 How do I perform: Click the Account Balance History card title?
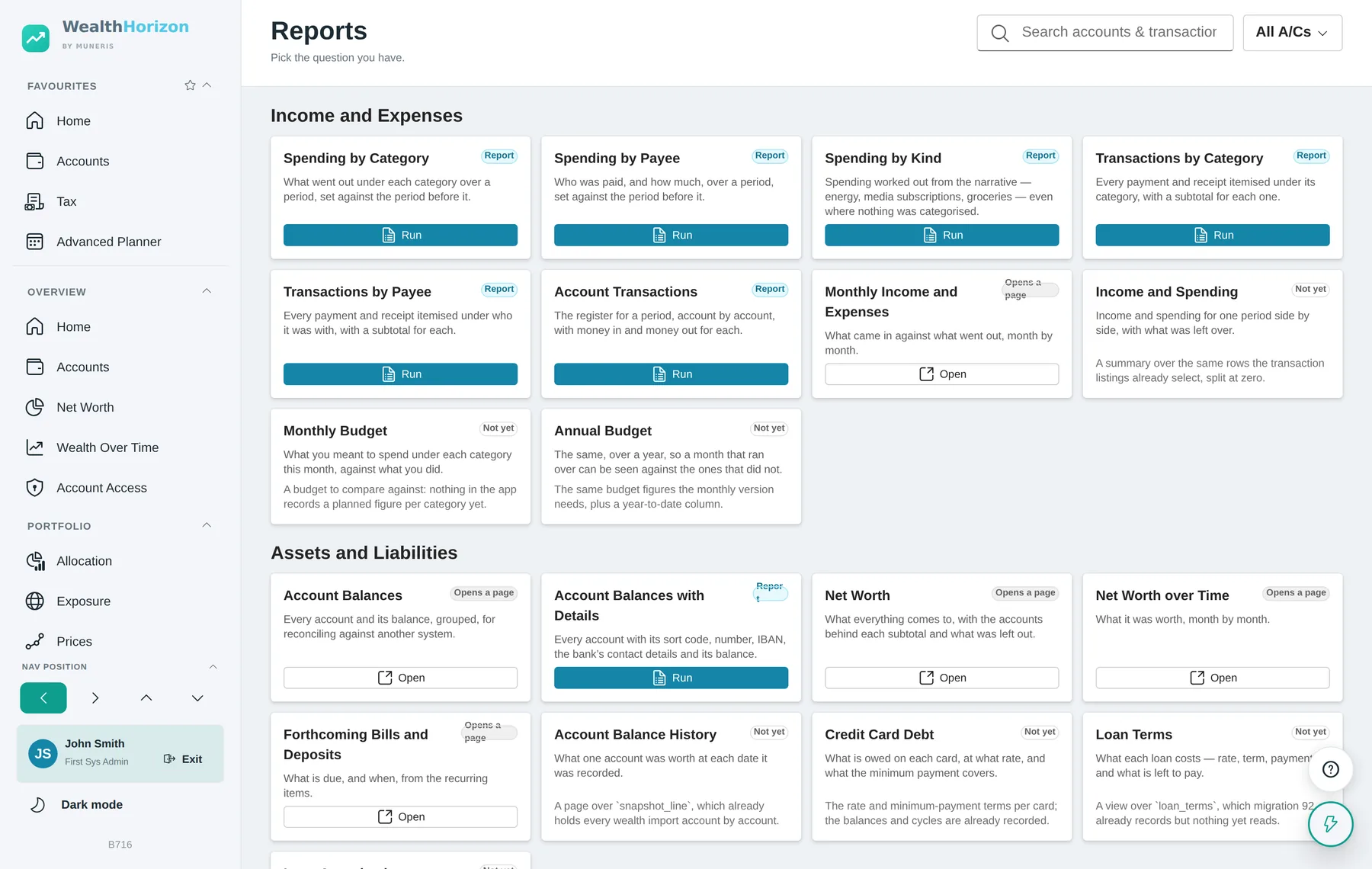pyautogui.click(x=635, y=735)
